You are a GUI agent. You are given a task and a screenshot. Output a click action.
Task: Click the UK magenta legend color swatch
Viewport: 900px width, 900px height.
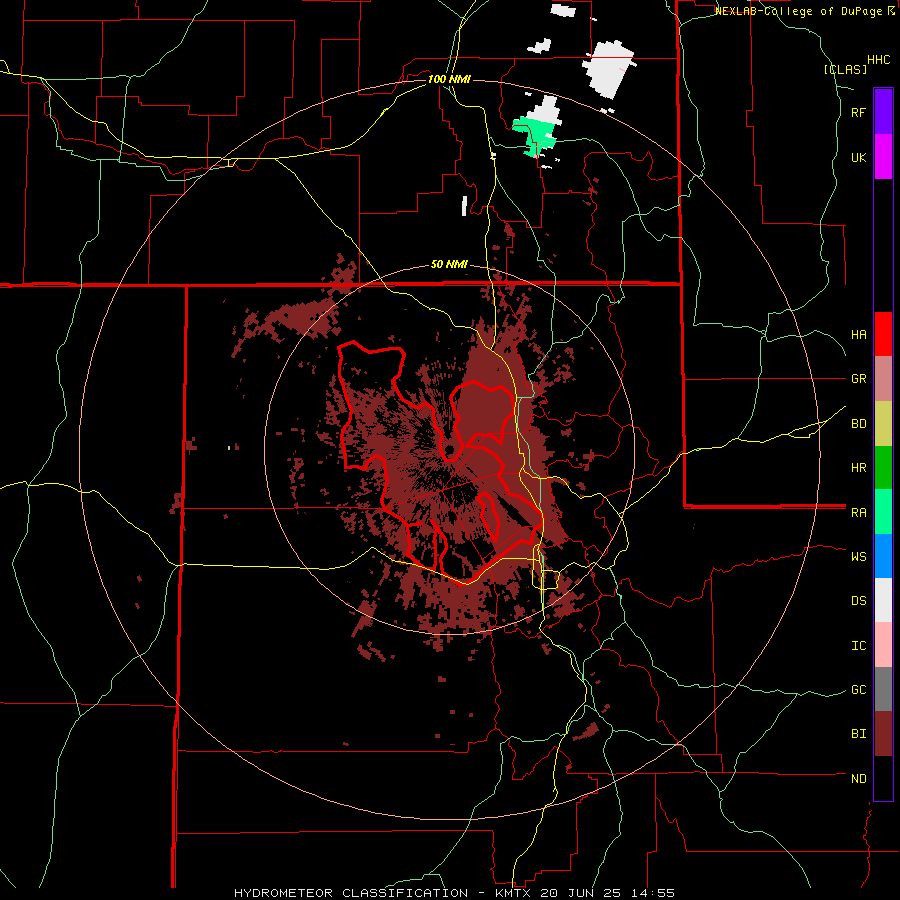(x=883, y=157)
